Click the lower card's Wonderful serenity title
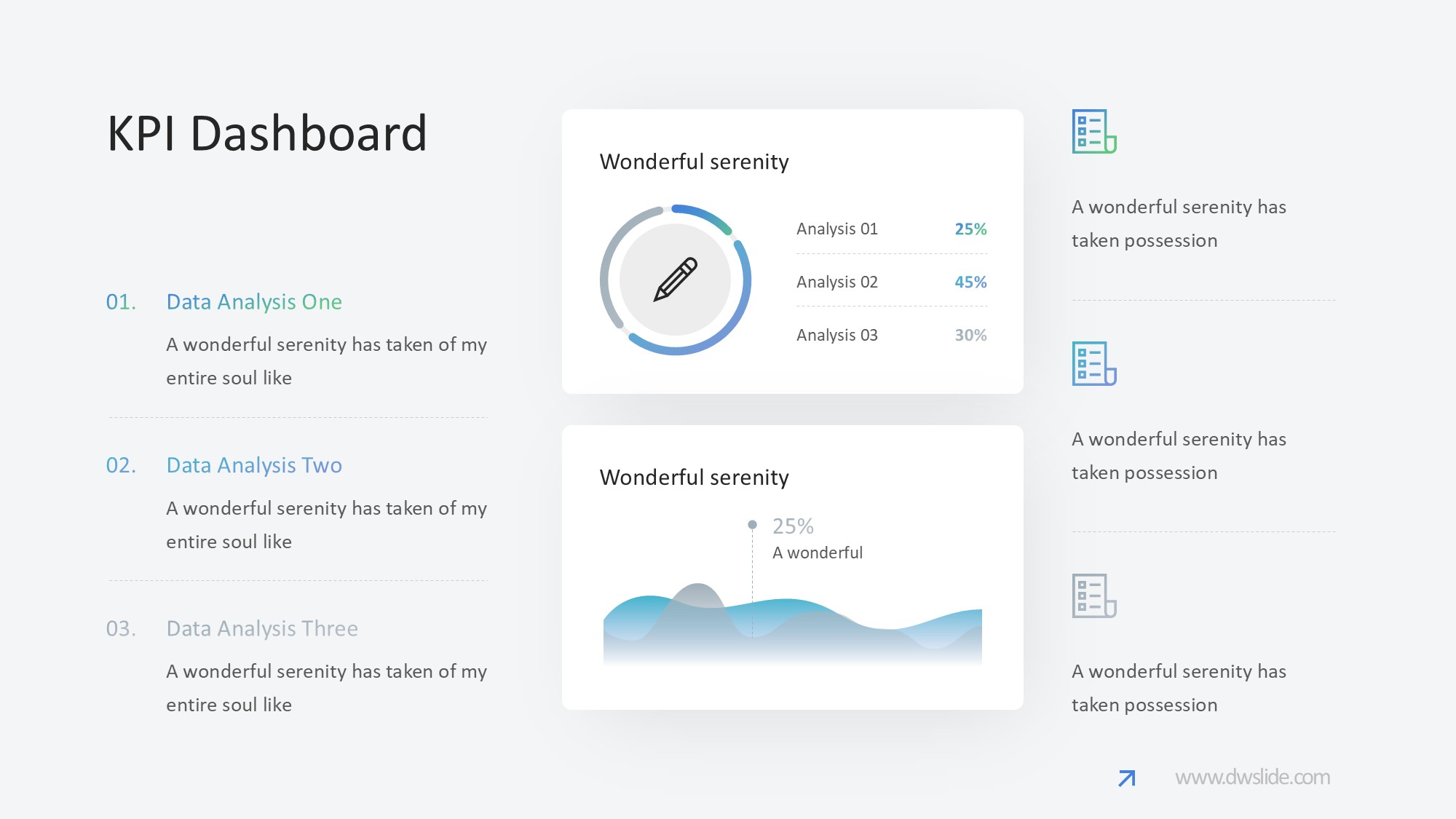 694,478
